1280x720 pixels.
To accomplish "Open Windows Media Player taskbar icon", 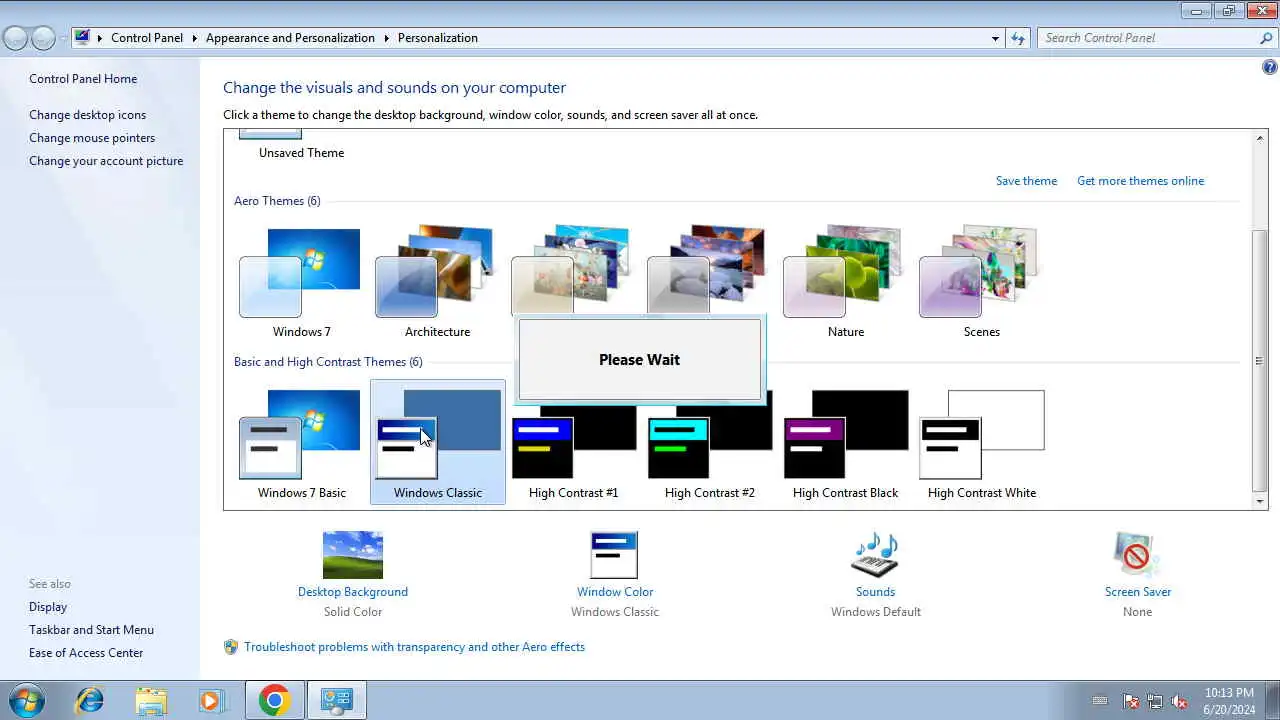I will (x=211, y=700).
